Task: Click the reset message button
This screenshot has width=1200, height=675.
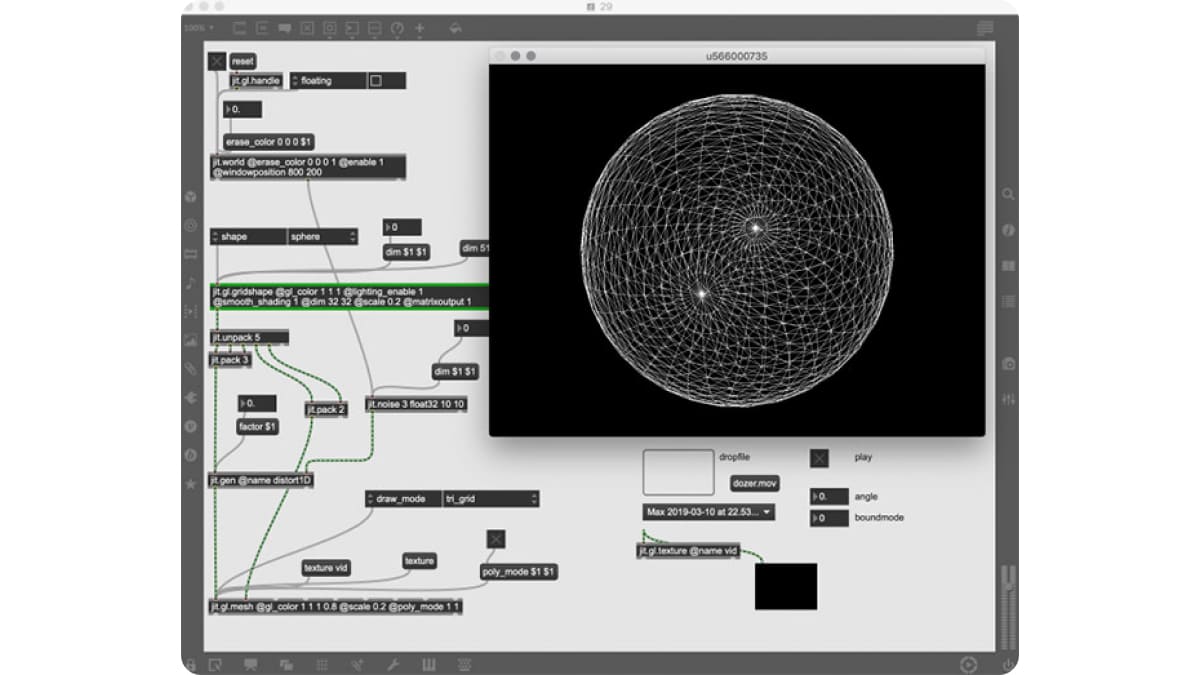Action: [x=243, y=62]
